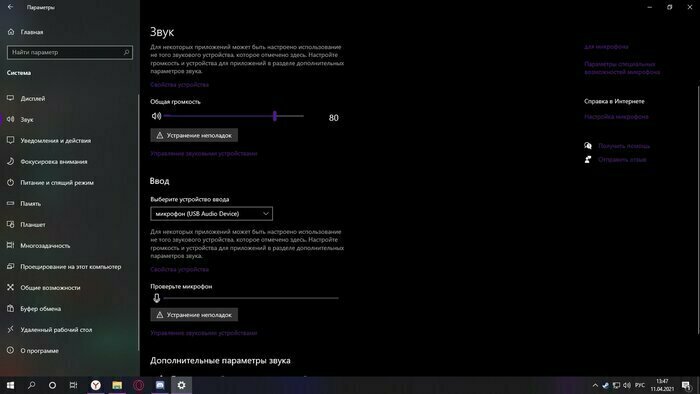The height and width of the screenshot is (394, 700).
Task: Click the Steam tray icon
Action: 605,385
